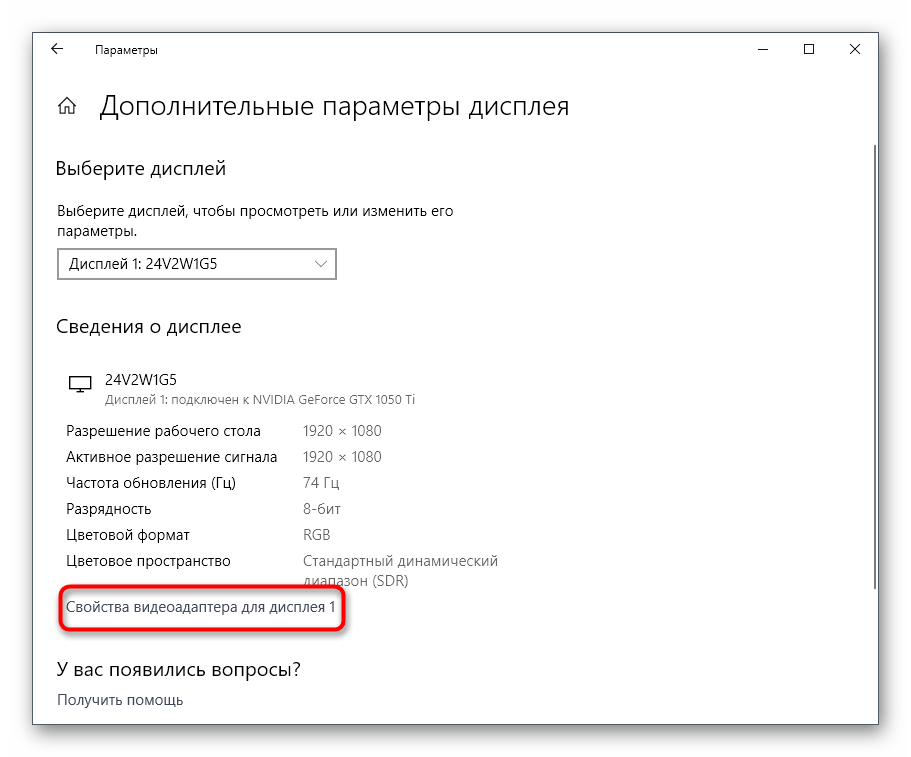The width and height of the screenshot is (911, 757).
Task: Click the Цветовое пространство label
Action: tap(148, 561)
